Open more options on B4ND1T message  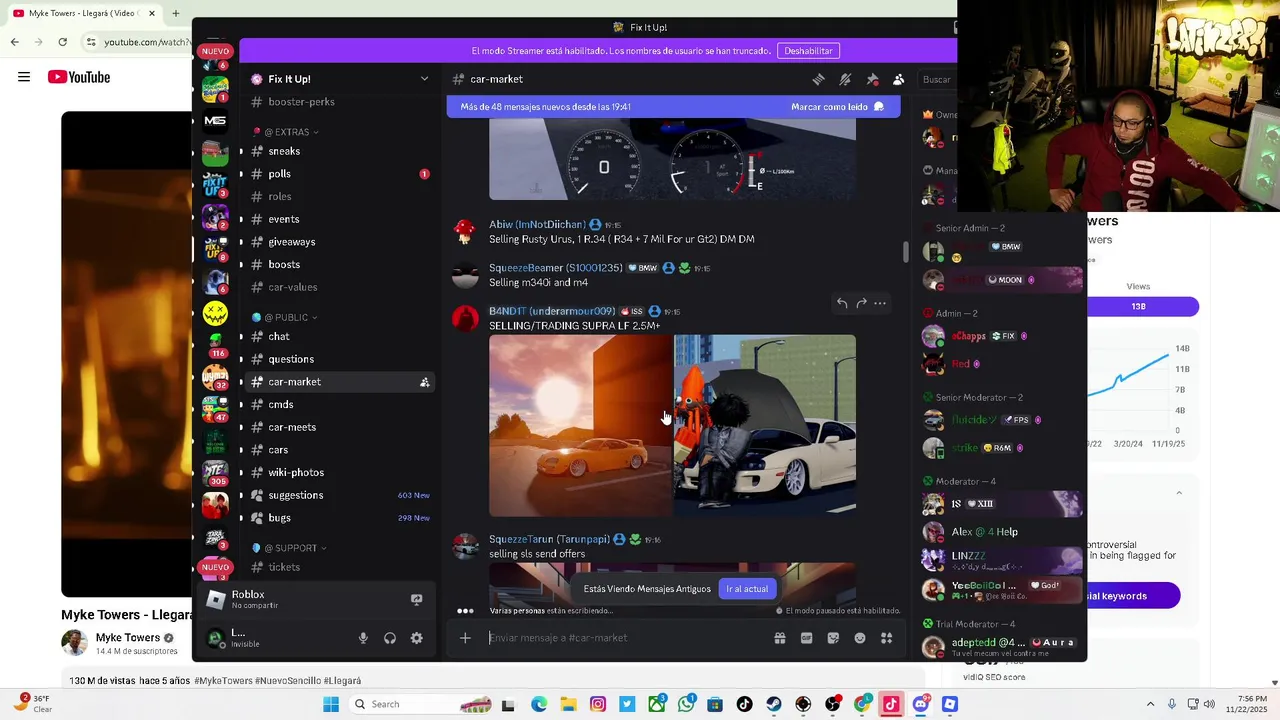[880, 303]
